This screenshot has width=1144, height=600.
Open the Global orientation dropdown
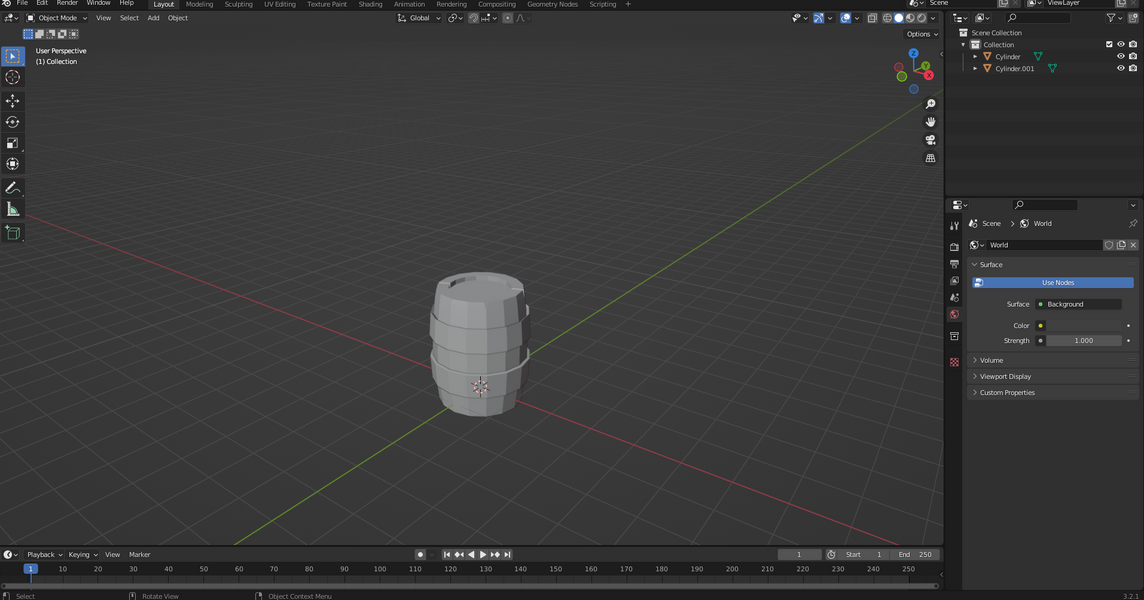click(x=420, y=18)
